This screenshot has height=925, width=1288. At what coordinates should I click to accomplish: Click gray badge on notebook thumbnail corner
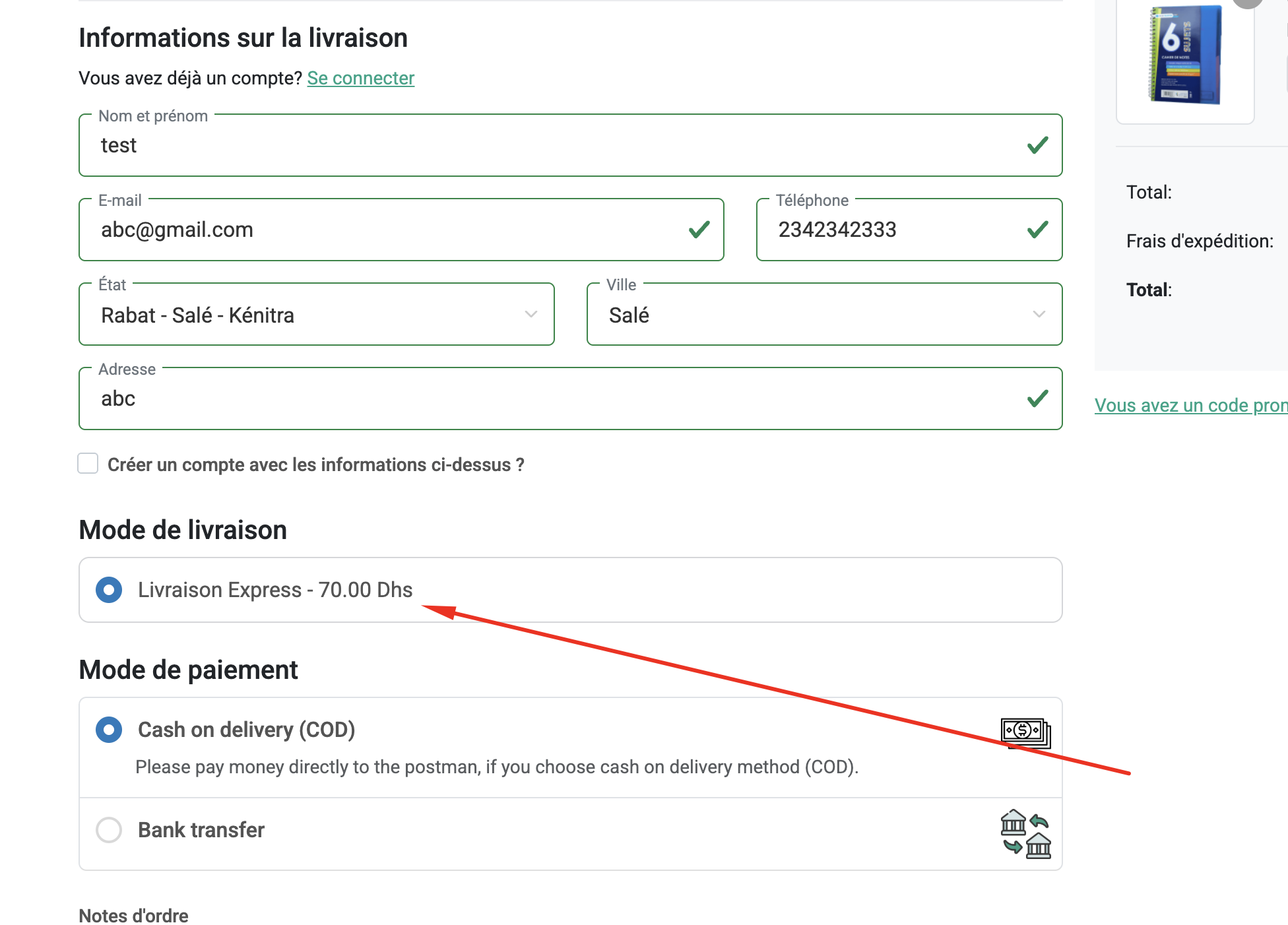click(x=1247, y=3)
